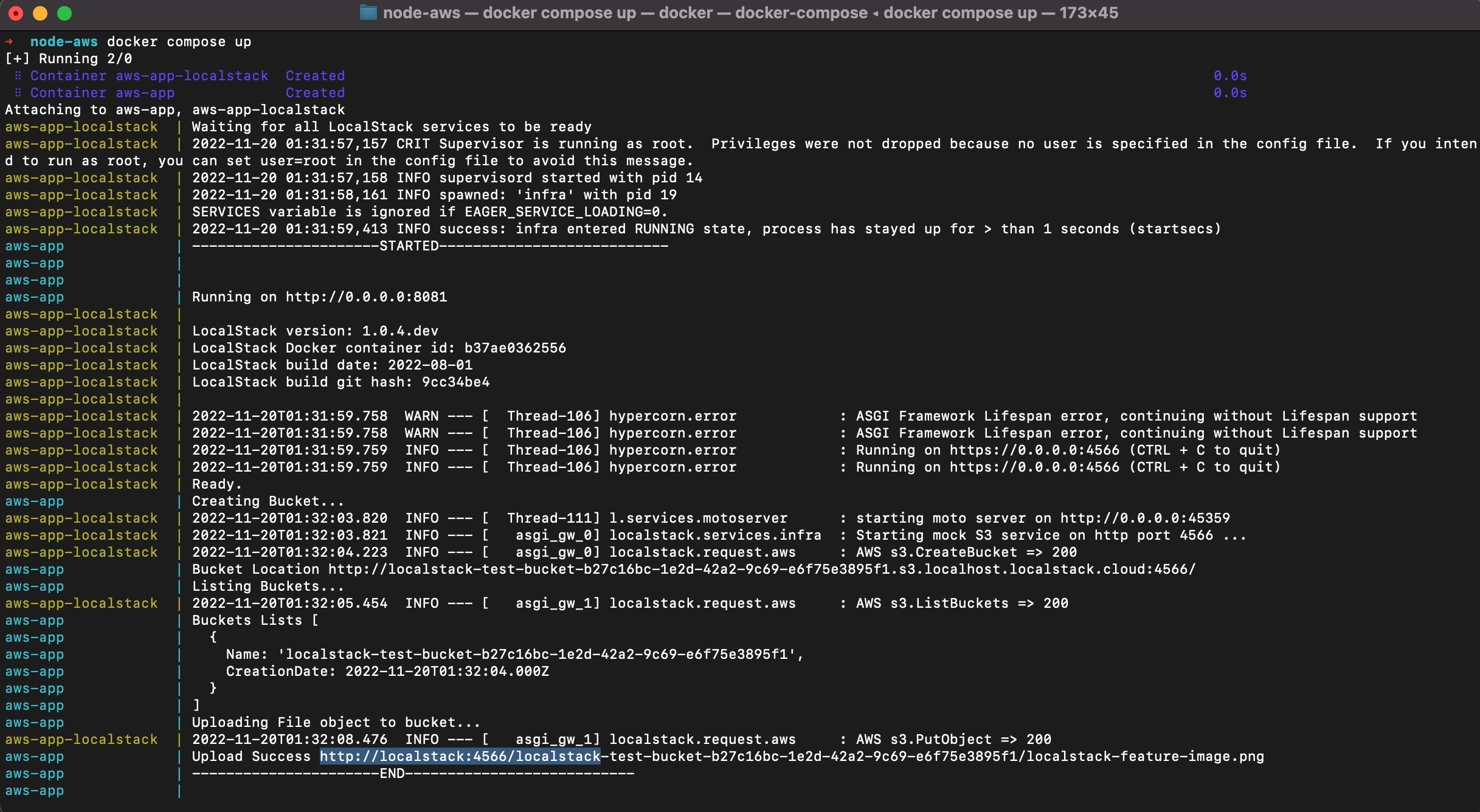Click the red close window button

(x=16, y=13)
